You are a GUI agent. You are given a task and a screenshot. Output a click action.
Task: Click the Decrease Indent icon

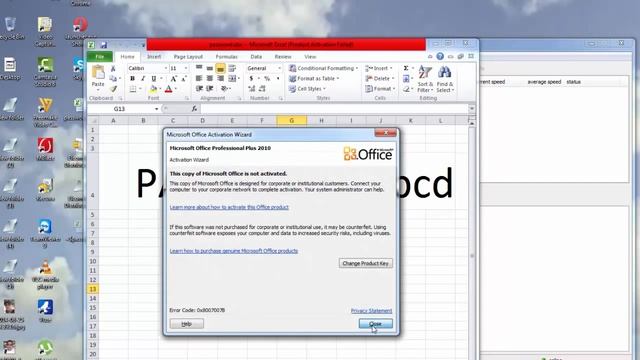pos(199,89)
